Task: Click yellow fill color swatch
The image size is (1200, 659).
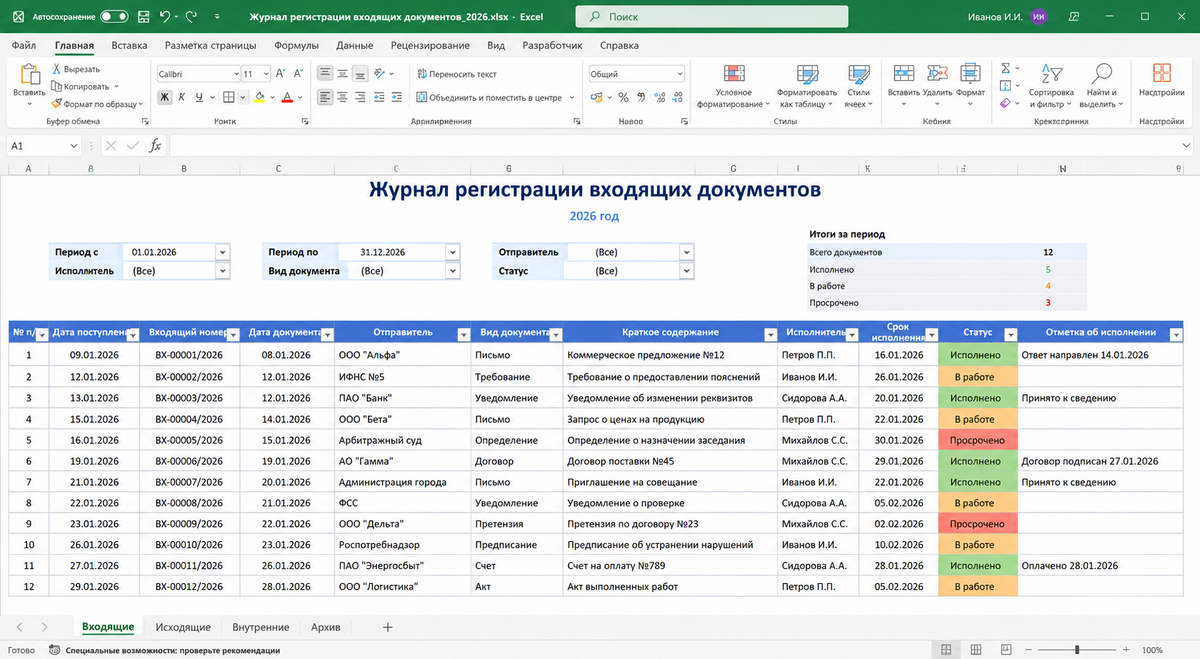Action: tap(260, 97)
